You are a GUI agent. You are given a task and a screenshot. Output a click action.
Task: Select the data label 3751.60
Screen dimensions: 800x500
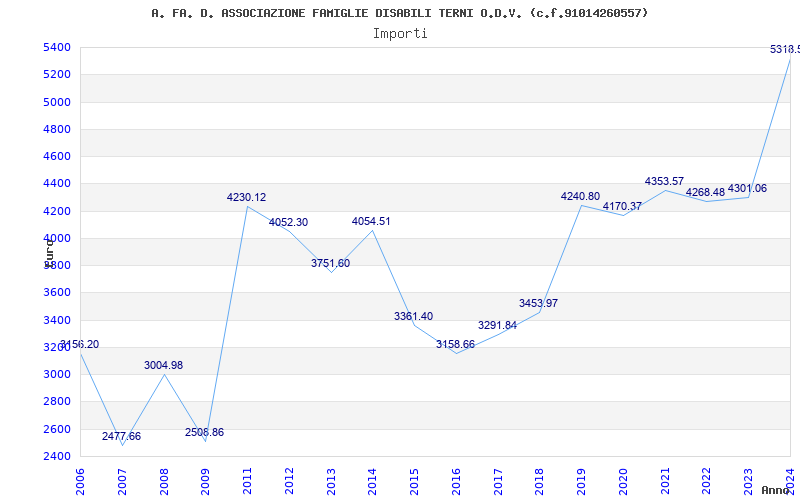click(x=331, y=263)
